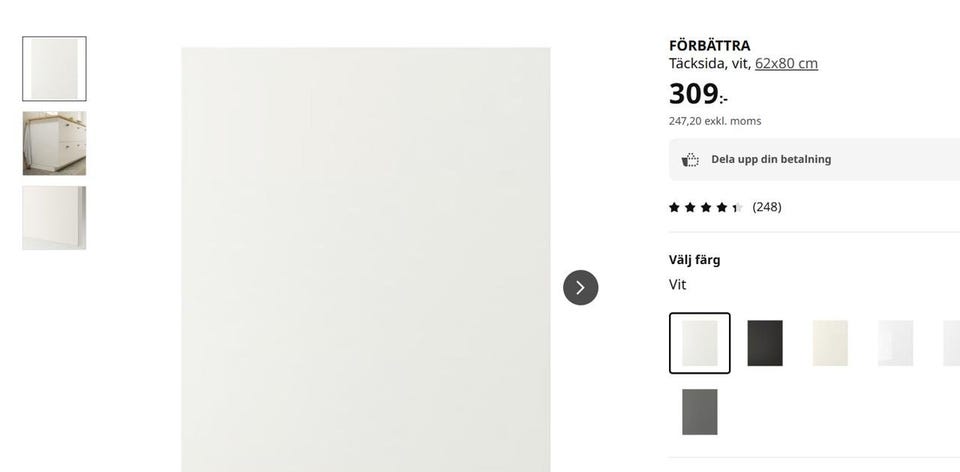Click the Välj färg heading
This screenshot has width=960, height=472.
tap(694, 260)
